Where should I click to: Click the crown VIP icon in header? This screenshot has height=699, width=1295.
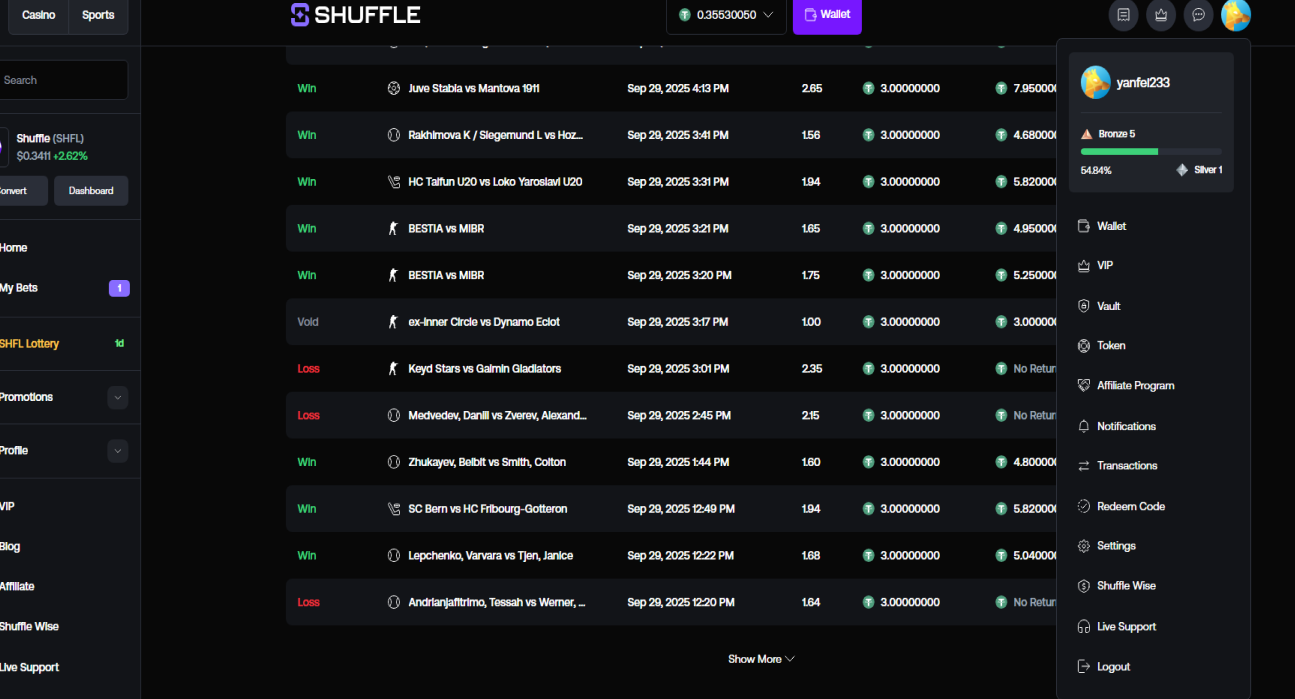[x=1161, y=15]
